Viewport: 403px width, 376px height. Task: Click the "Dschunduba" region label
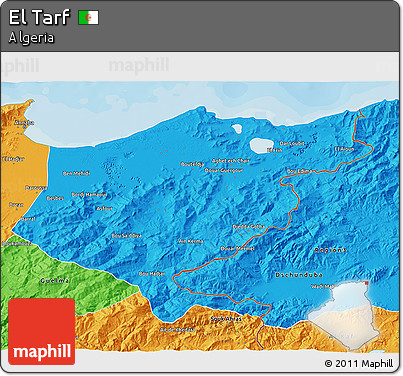point(299,275)
